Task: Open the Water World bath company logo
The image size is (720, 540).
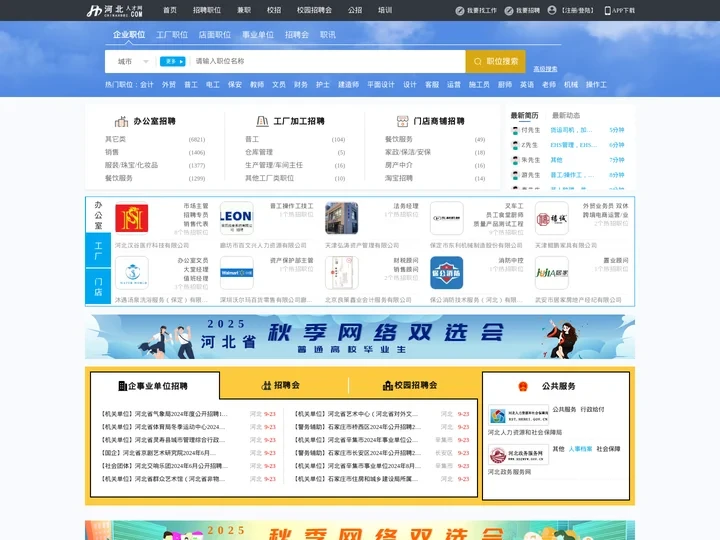Action: [132, 273]
